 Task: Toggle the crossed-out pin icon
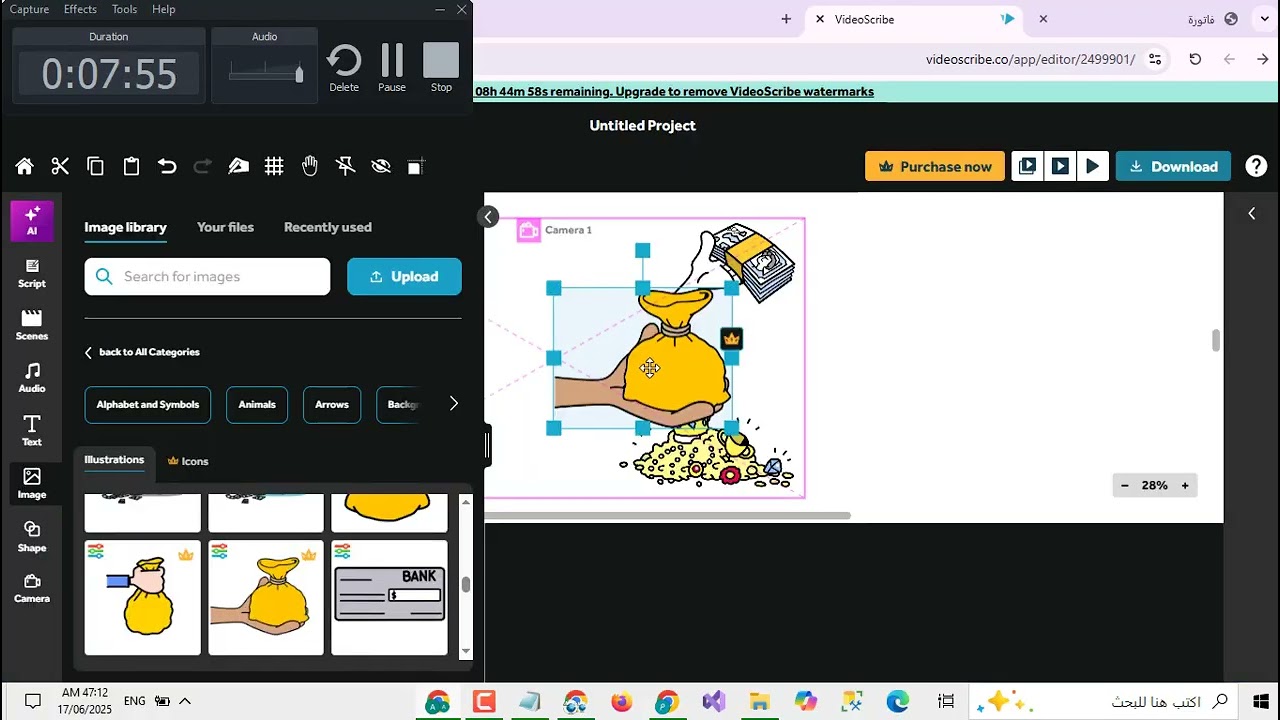click(x=346, y=167)
